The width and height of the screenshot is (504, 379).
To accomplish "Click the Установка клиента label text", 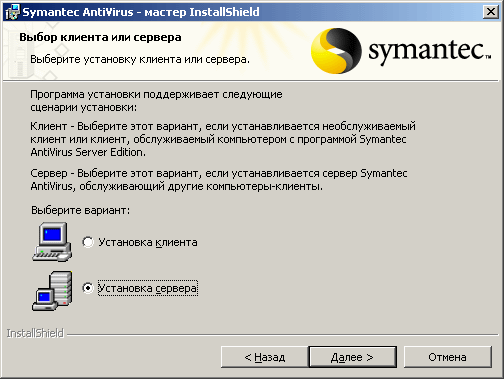I will pos(148,242).
